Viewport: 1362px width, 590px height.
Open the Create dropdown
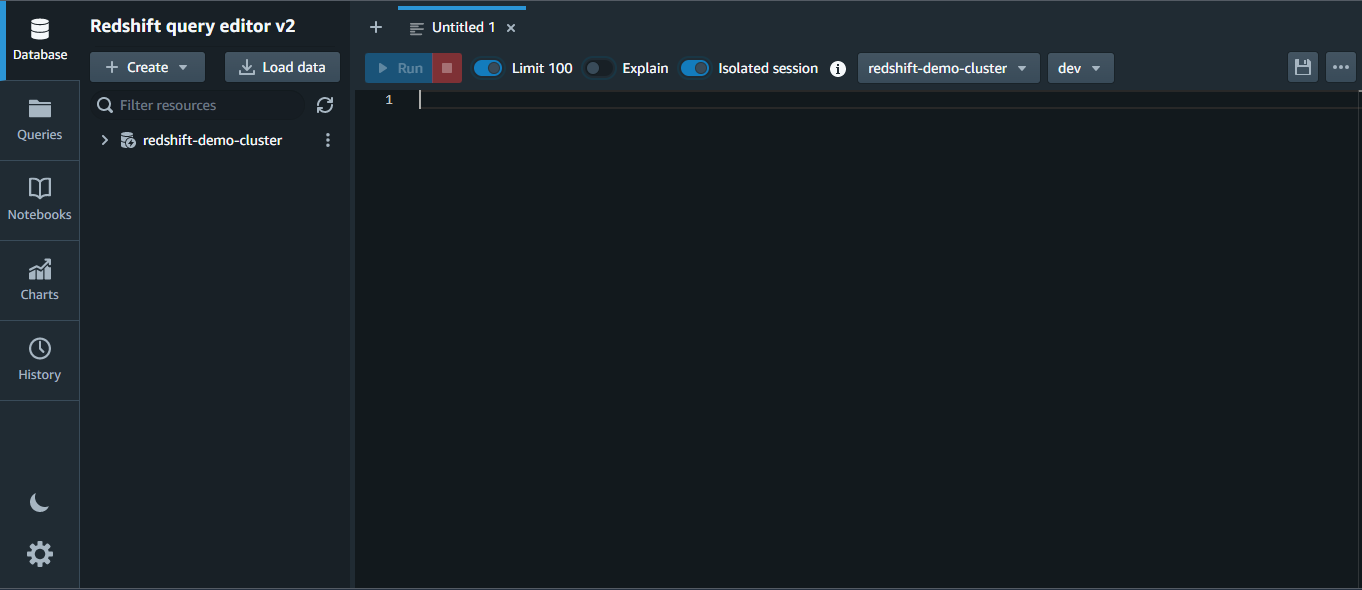click(x=148, y=67)
